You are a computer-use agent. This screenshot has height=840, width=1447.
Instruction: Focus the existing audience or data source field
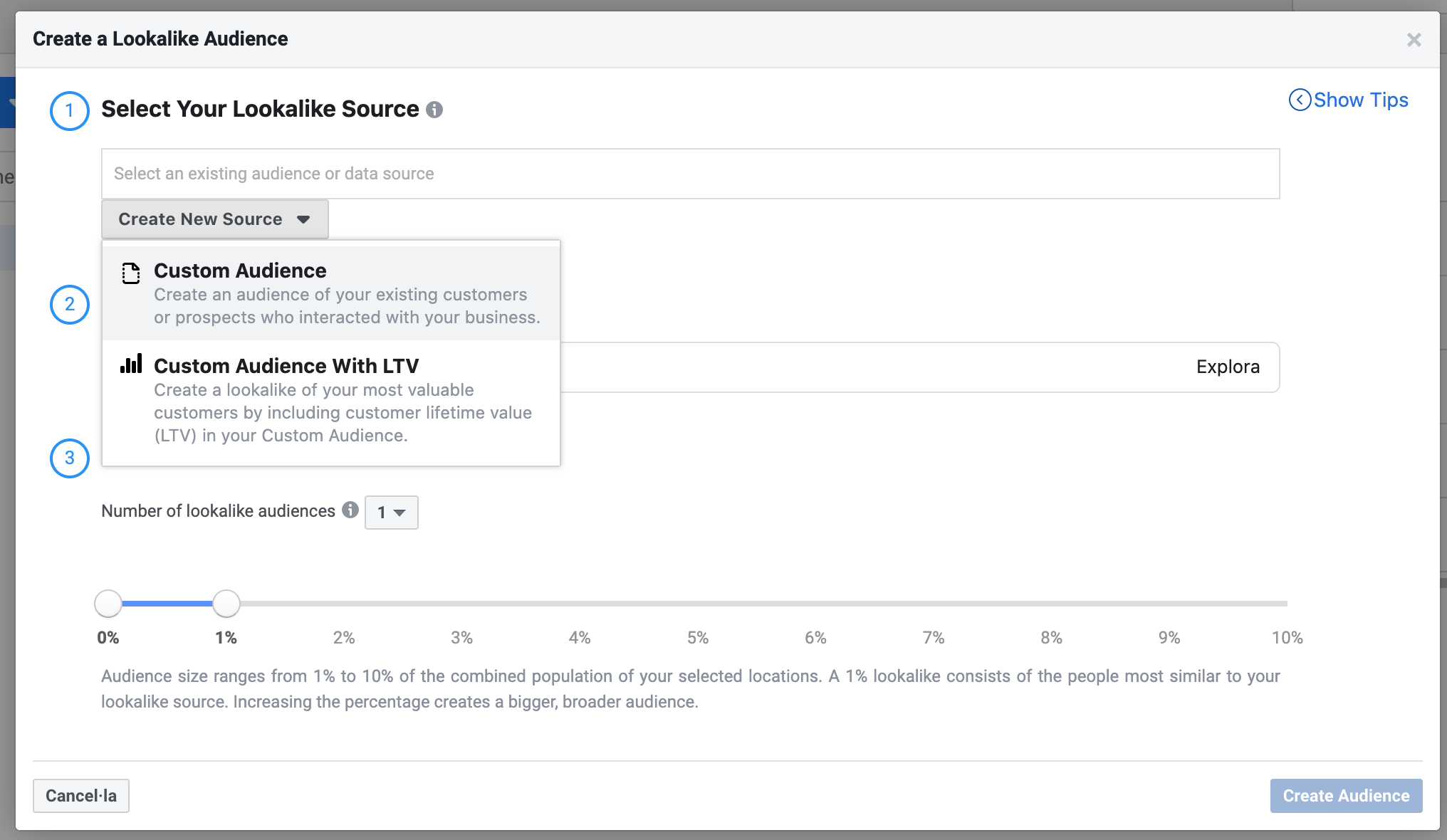coord(689,174)
